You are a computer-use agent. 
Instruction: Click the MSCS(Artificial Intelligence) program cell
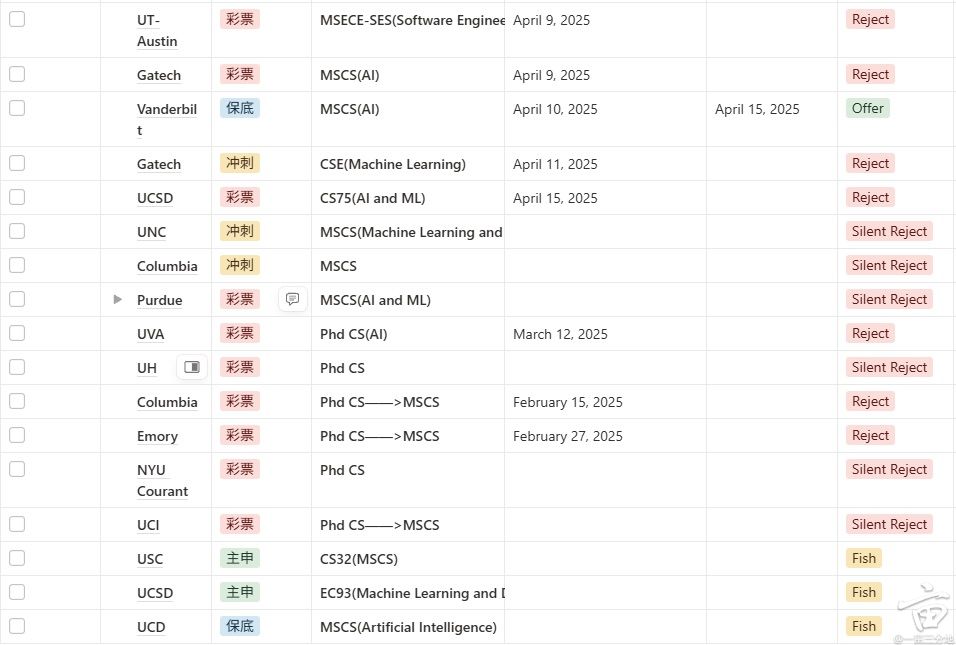click(x=408, y=627)
